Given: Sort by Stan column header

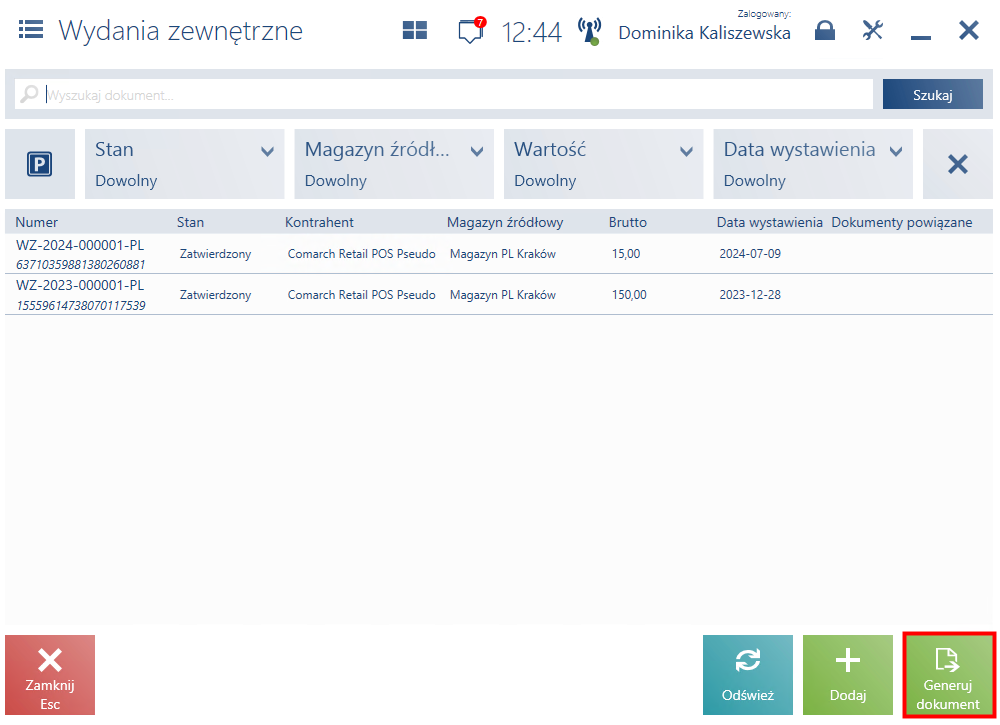Looking at the screenshot, I should click(x=190, y=222).
